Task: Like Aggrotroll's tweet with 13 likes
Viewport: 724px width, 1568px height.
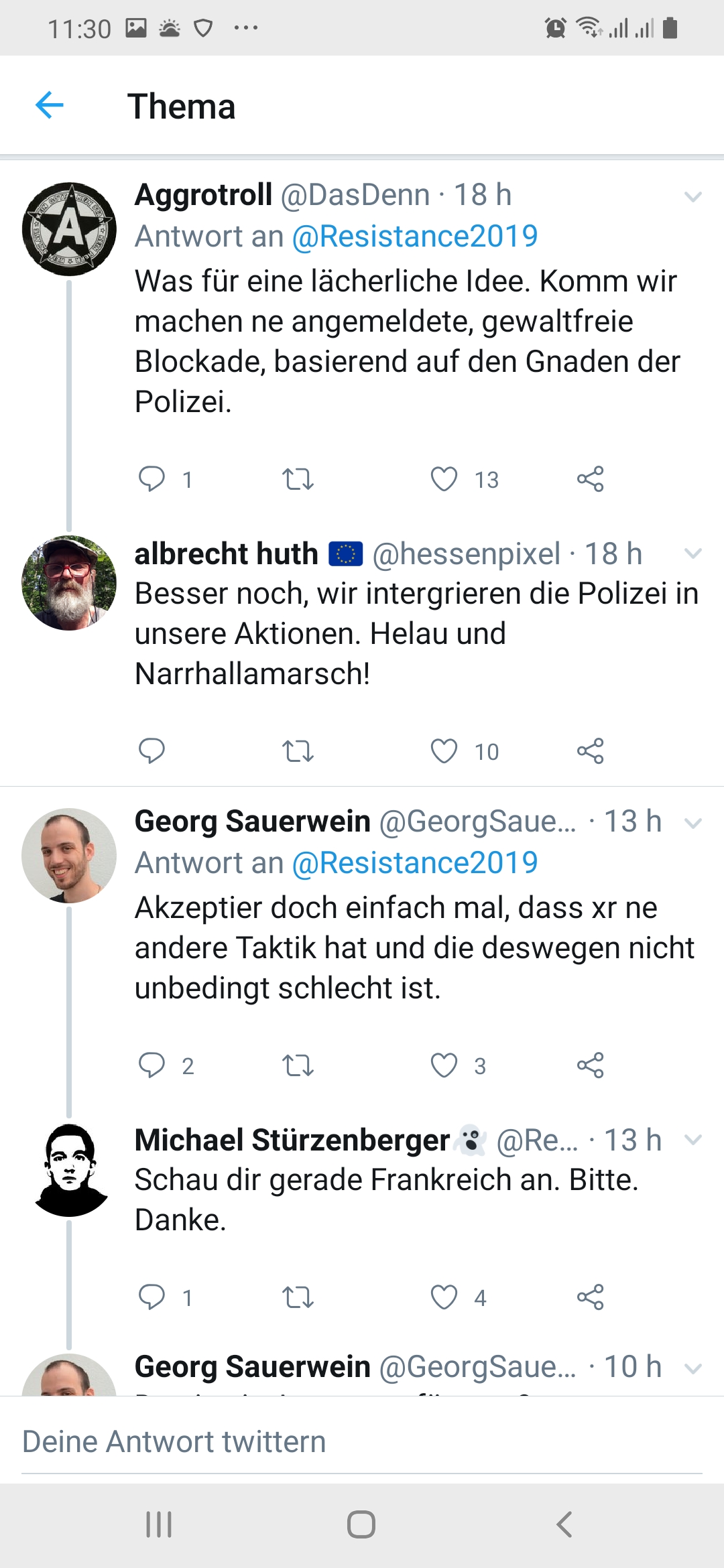Action: point(444,479)
